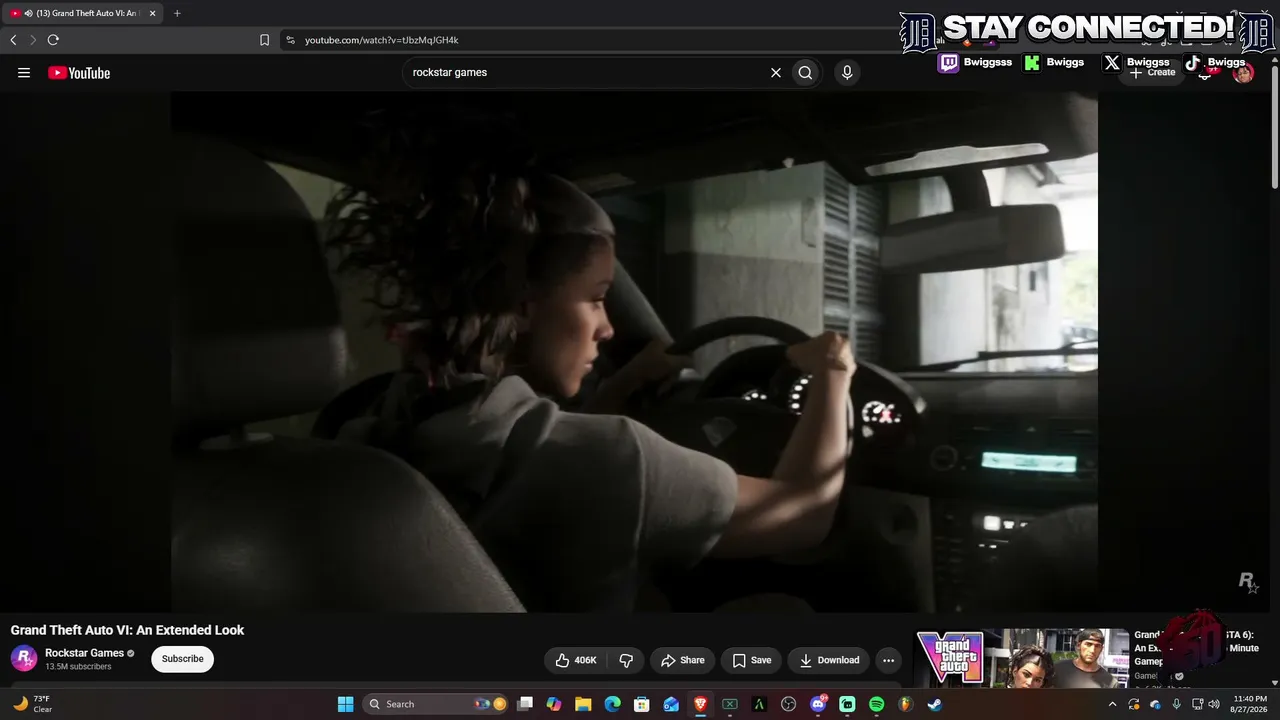Open Task View on the taskbar
The height and width of the screenshot is (720, 1280).
pos(525,704)
